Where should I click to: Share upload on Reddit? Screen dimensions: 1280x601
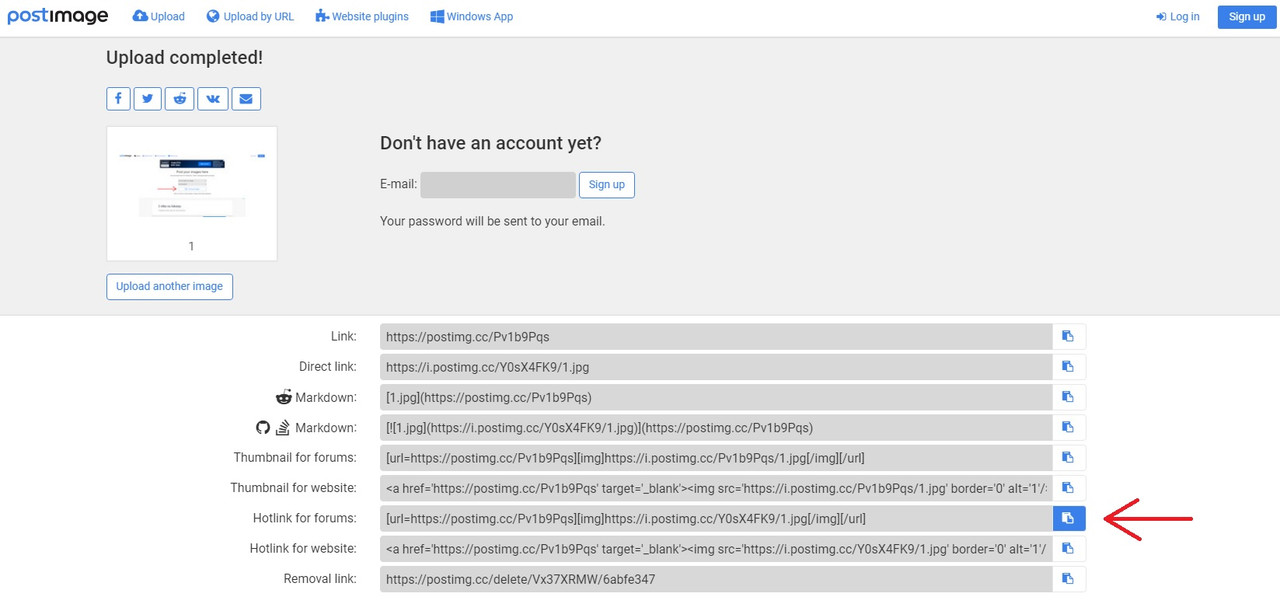click(x=180, y=98)
